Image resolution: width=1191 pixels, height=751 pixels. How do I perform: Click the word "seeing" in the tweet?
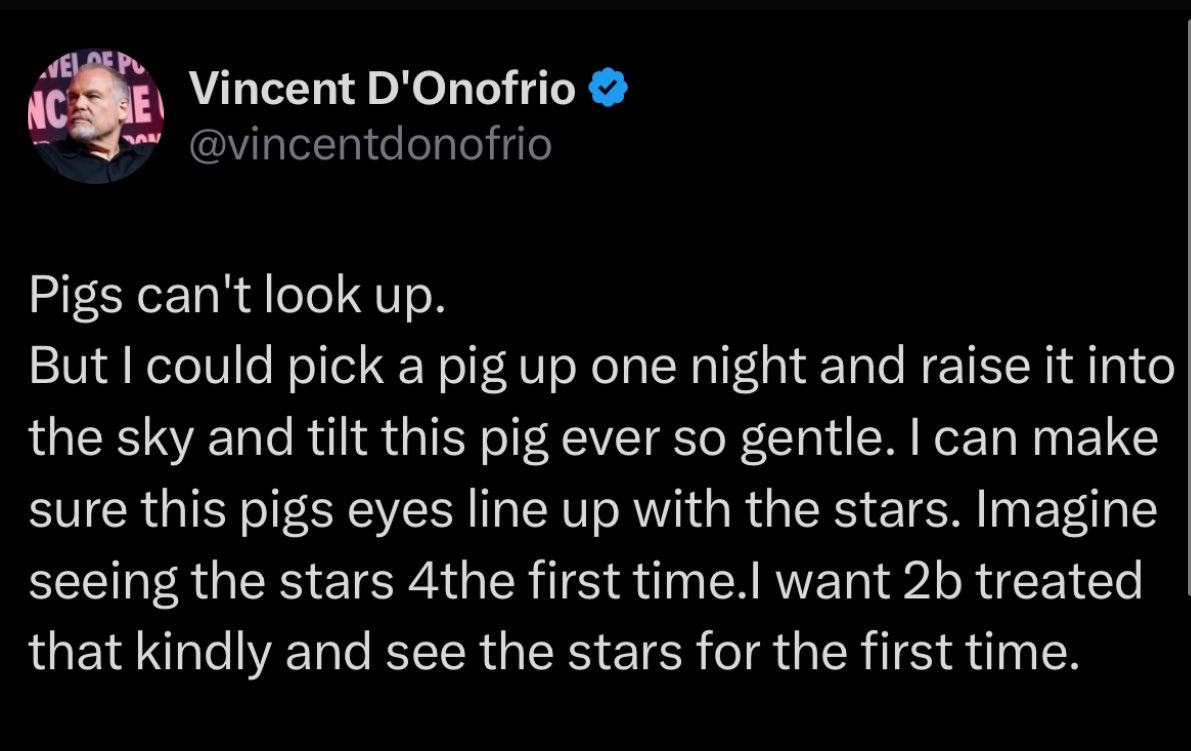(103, 582)
